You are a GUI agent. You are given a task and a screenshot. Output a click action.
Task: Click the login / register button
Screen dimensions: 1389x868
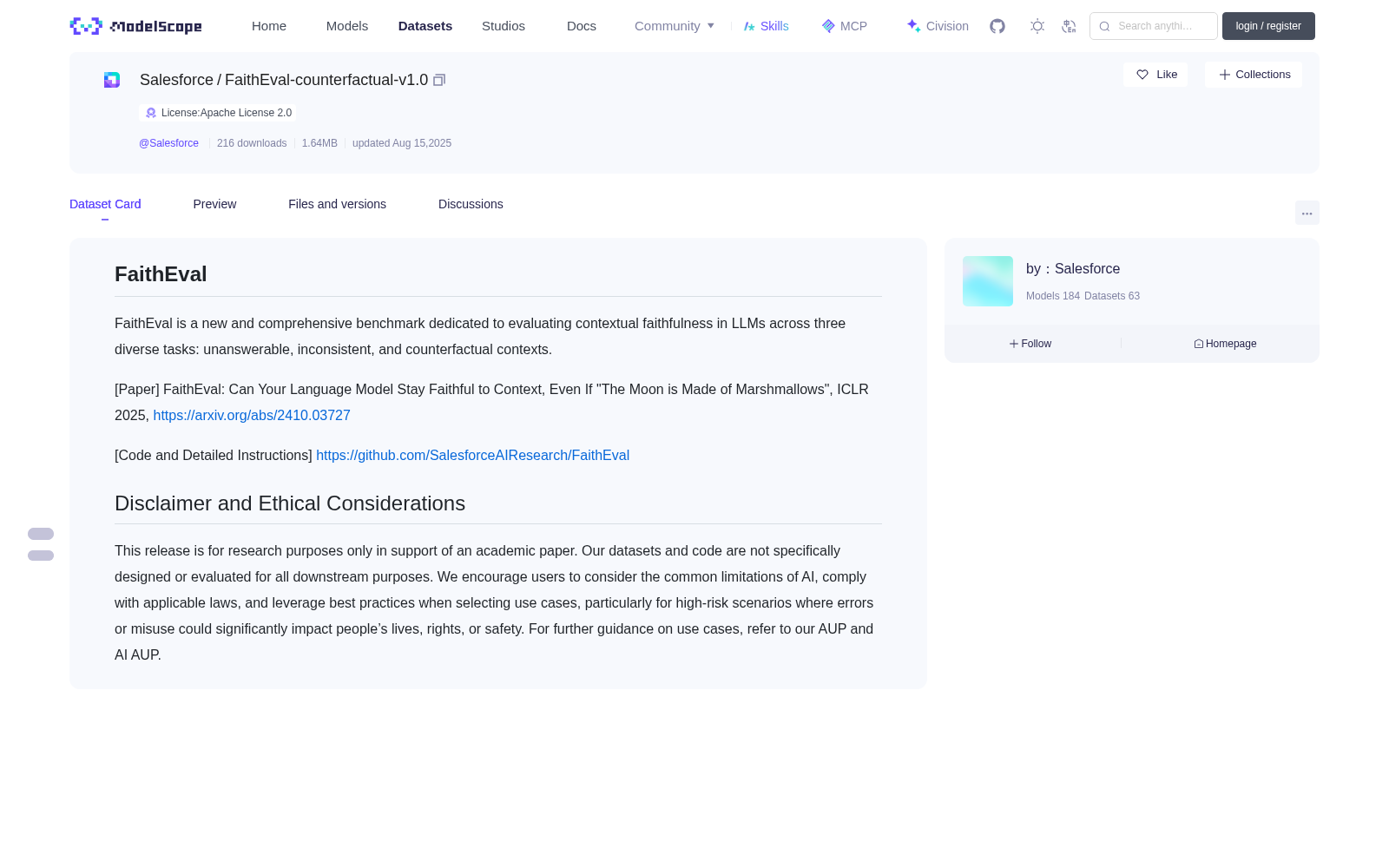(1268, 26)
